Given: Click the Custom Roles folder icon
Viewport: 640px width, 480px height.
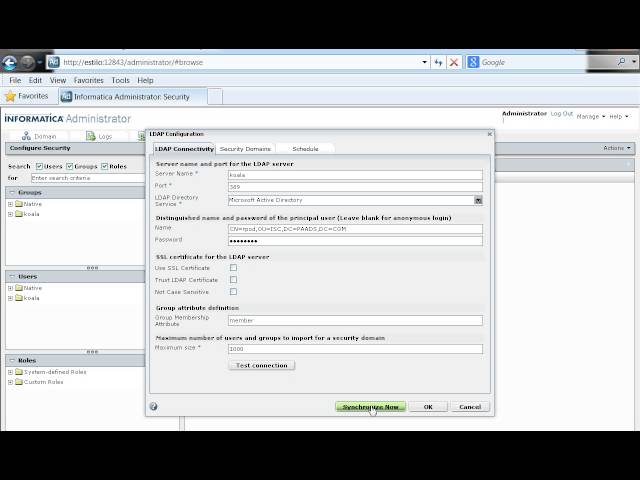Looking at the screenshot, I should point(19,382).
